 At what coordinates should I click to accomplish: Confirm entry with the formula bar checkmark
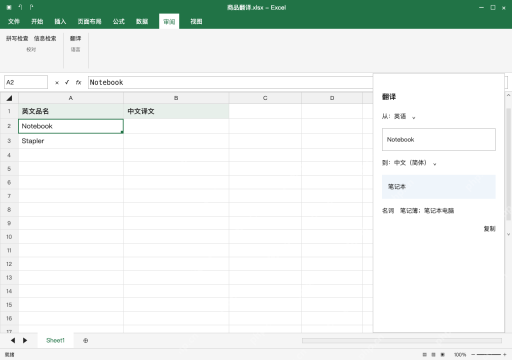click(67, 82)
